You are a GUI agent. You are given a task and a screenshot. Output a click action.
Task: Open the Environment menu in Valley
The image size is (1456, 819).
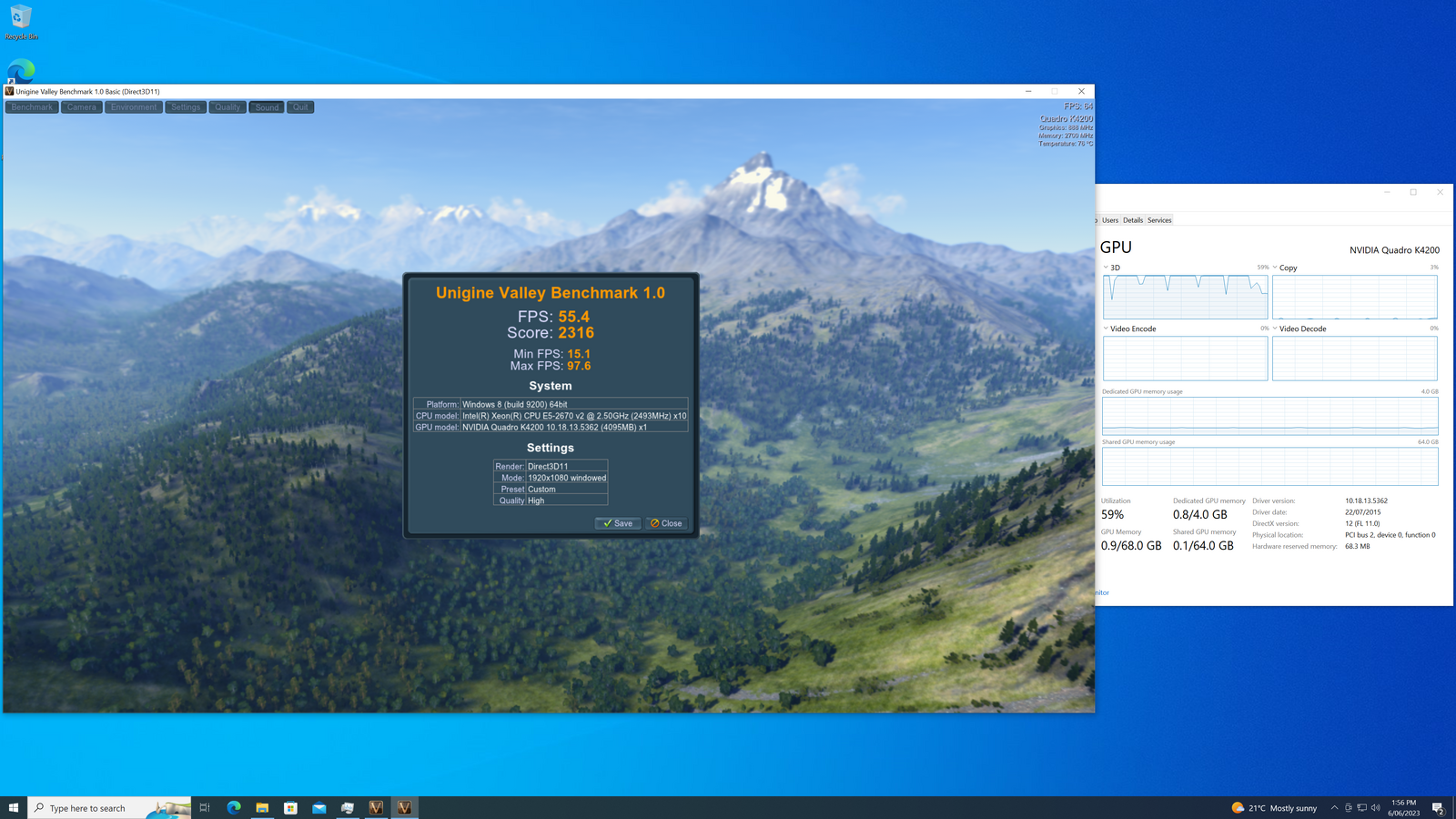(134, 107)
